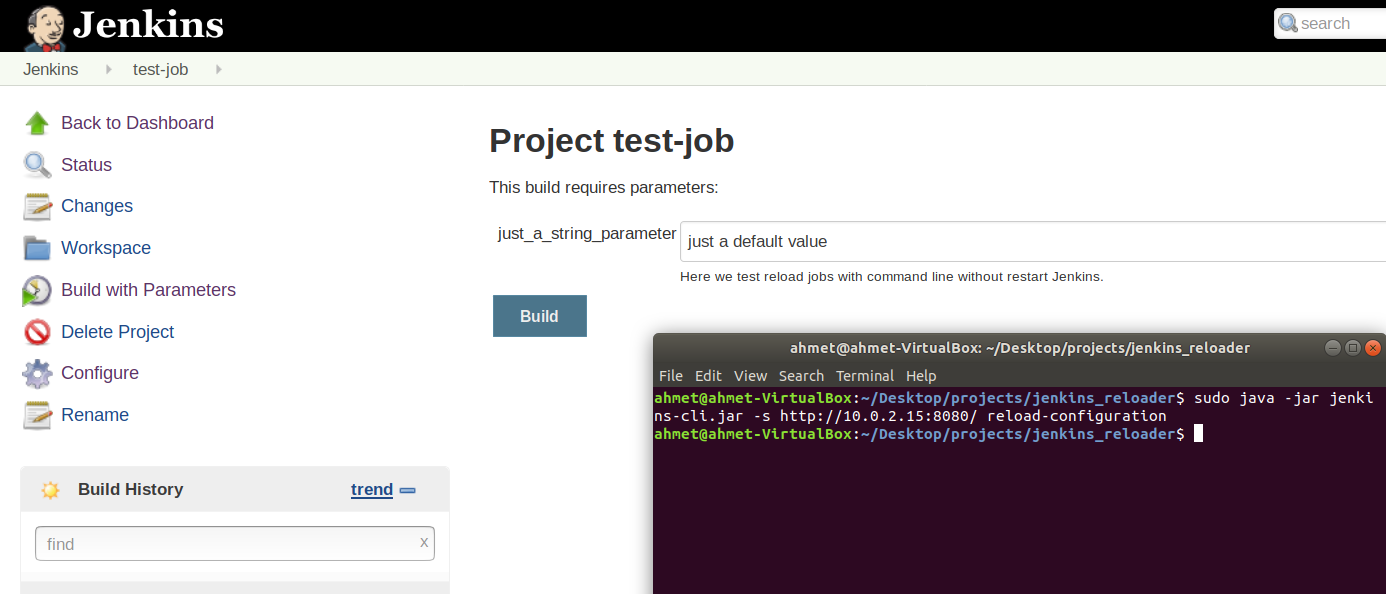Open the Build History trend link
The width and height of the screenshot is (1386, 594).
pyautogui.click(x=371, y=490)
